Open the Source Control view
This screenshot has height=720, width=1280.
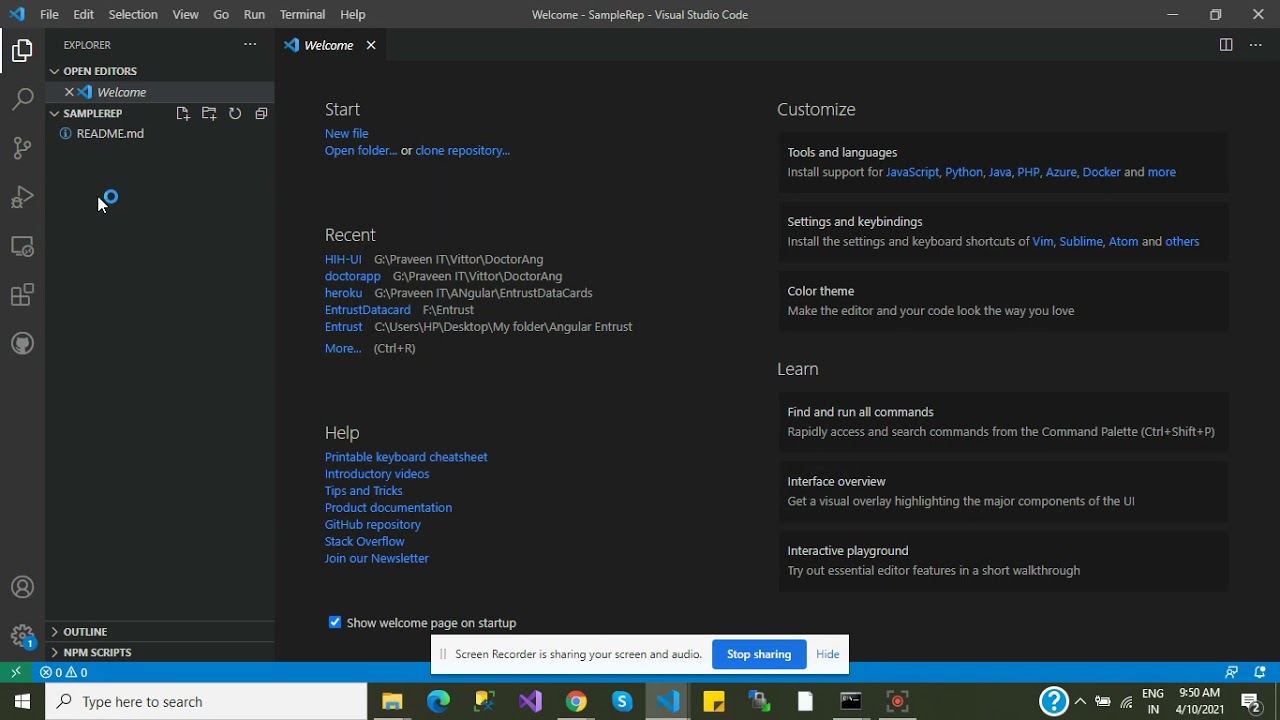pyautogui.click(x=22, y=148)
